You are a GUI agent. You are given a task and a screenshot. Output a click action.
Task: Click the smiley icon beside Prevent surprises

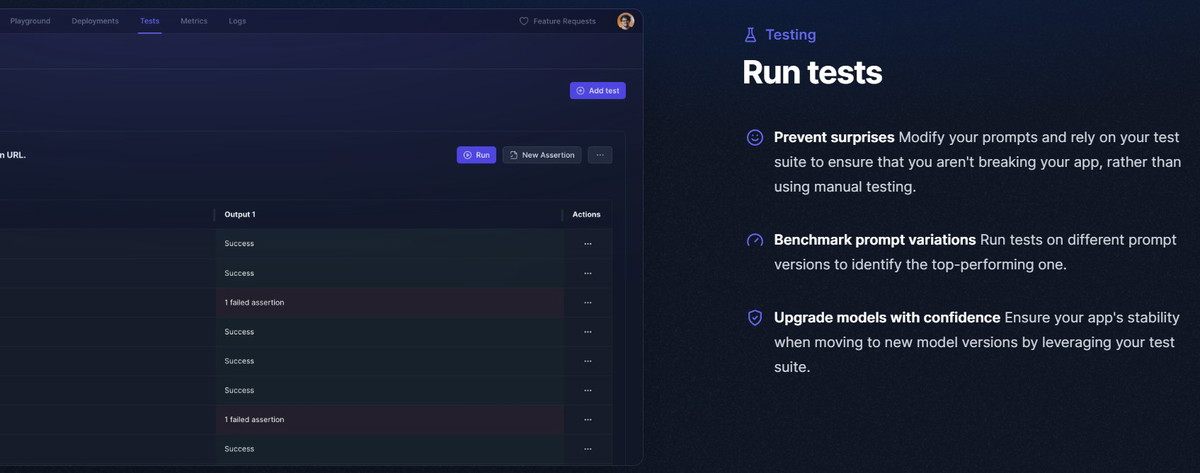pyautogui.click(x=755, y=138)
